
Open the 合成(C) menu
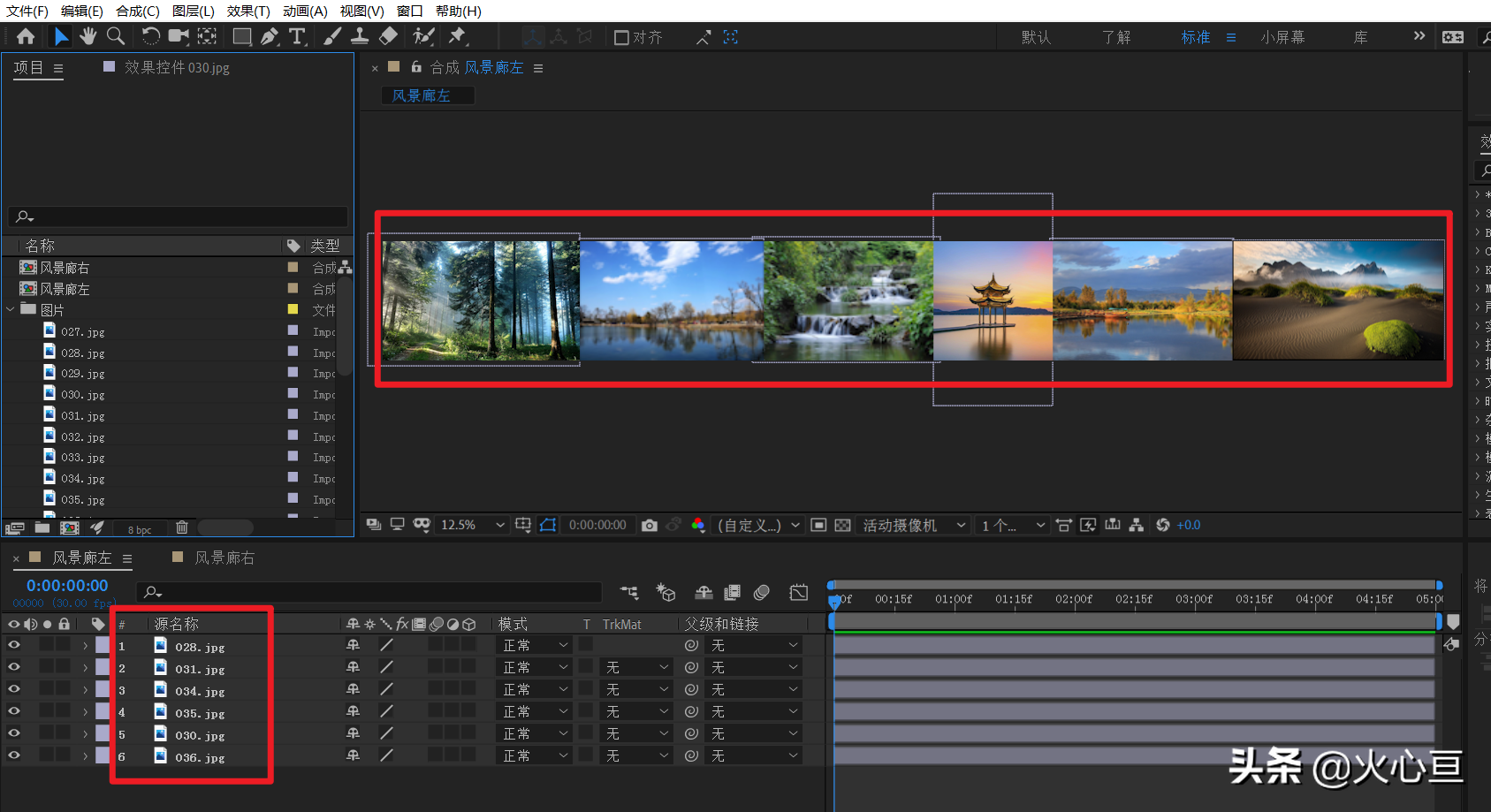pos(138,11)
